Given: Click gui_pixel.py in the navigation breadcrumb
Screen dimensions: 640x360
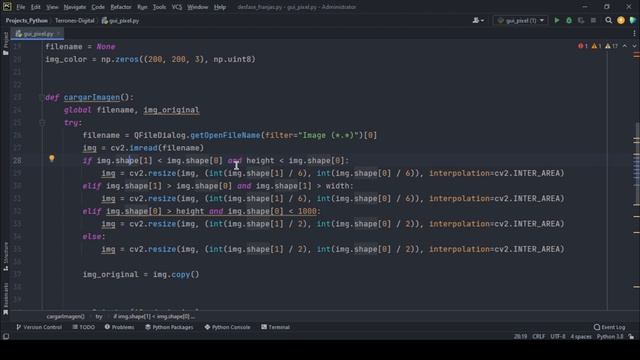Looking at the screenshot, I should point(120,20).
